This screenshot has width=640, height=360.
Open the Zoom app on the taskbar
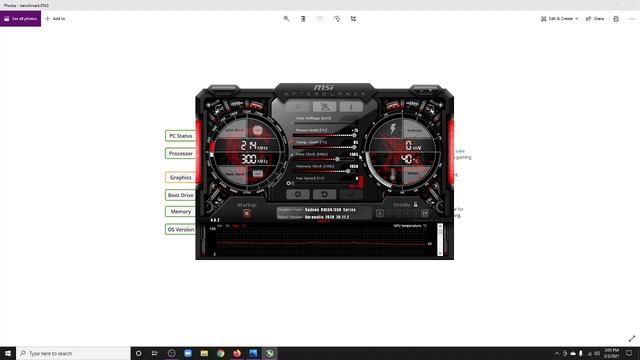pos(188,353)
